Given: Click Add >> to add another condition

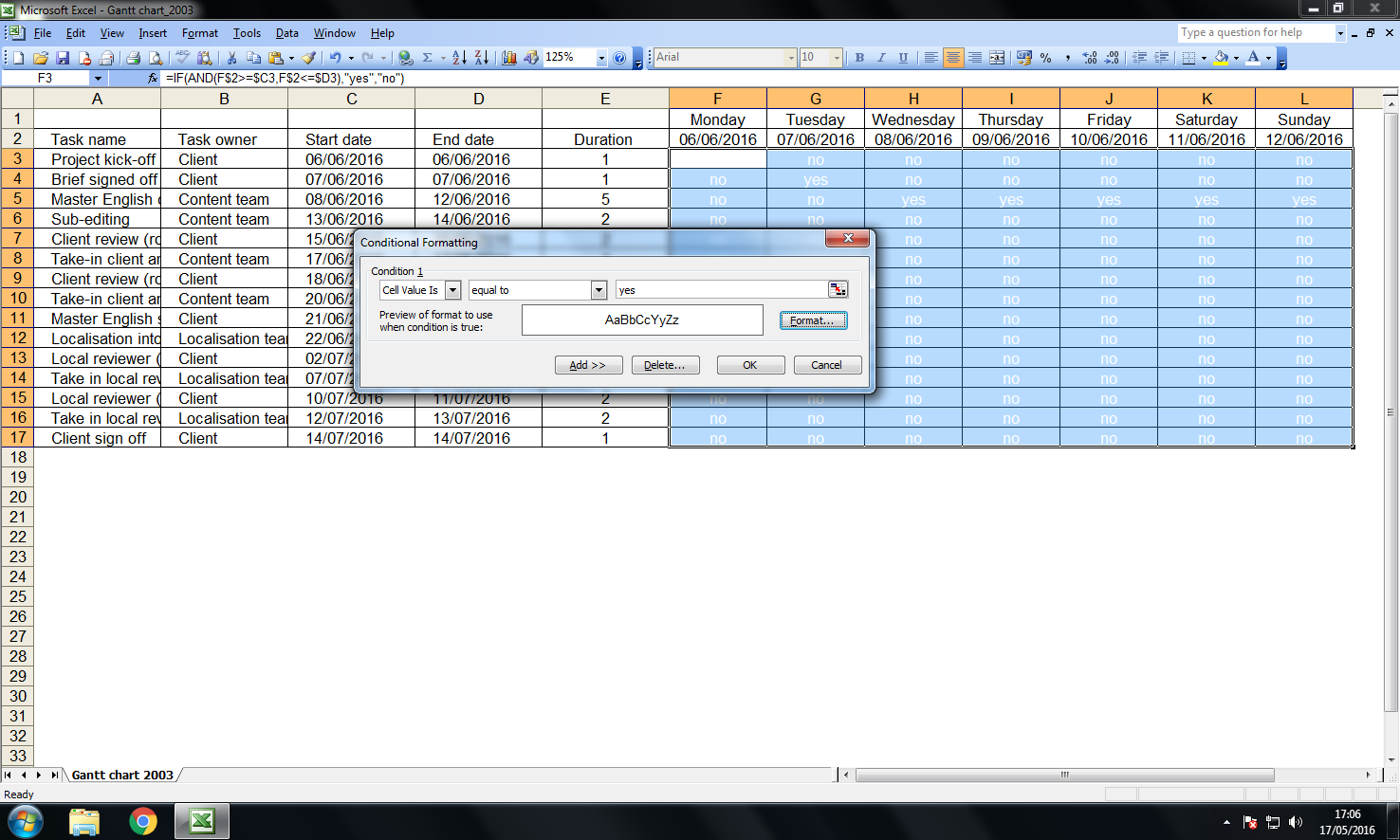Looking at the screenshot, I should [x=590, y=364].
